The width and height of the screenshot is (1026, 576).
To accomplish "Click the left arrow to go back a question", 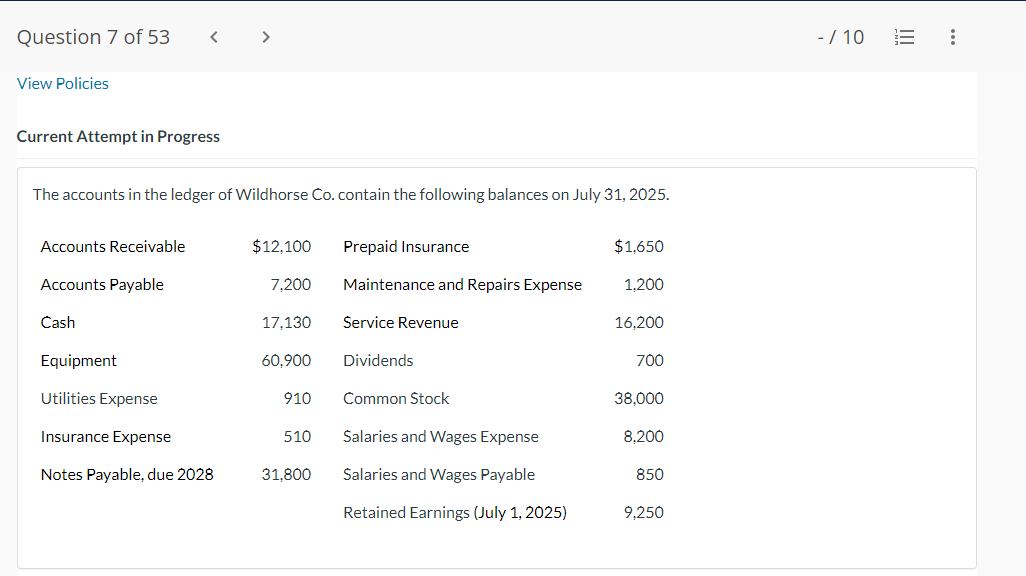I will (213, 36).
